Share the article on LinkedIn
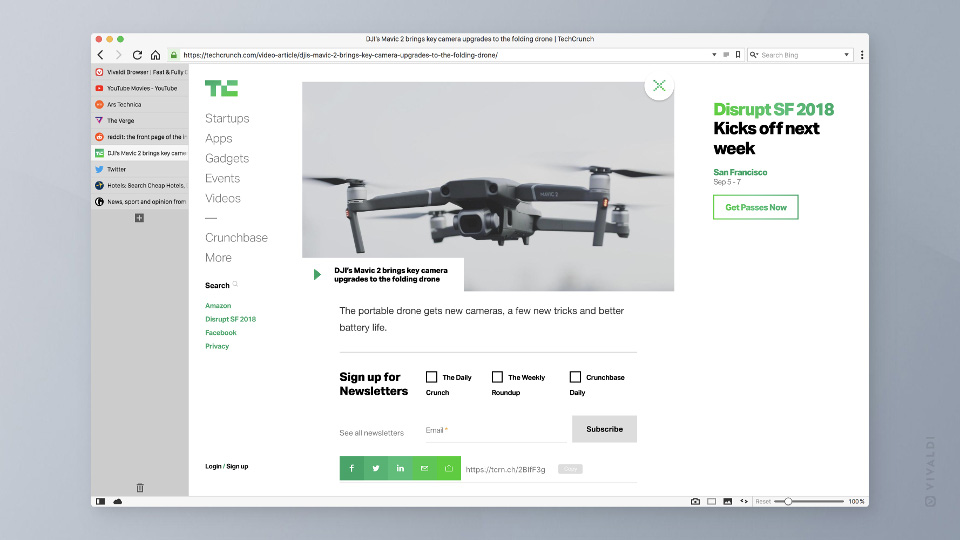Screen dimensions: 960x540 400,468
